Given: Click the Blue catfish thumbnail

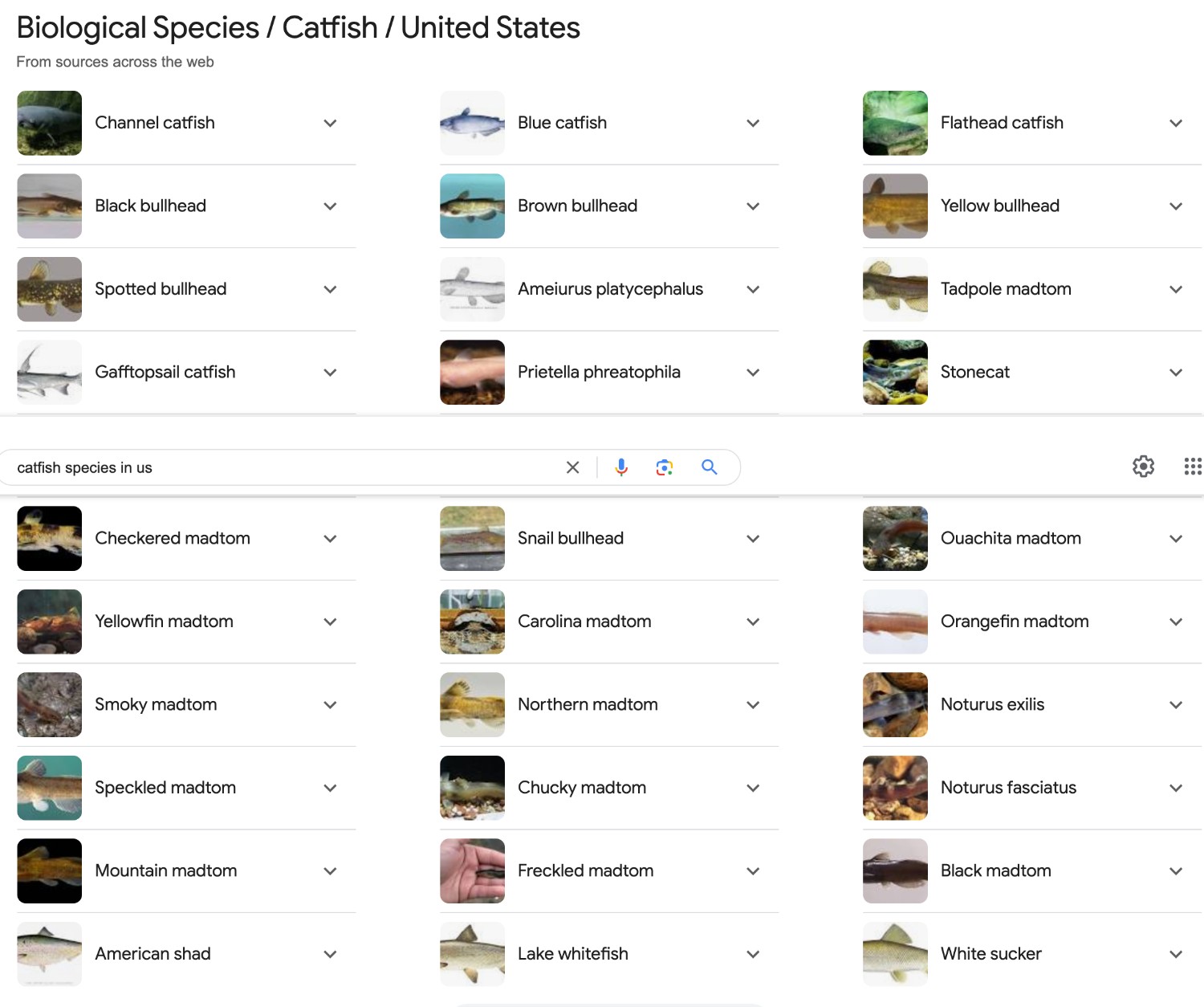Looking at the screenshot, I should pos(472,123).
